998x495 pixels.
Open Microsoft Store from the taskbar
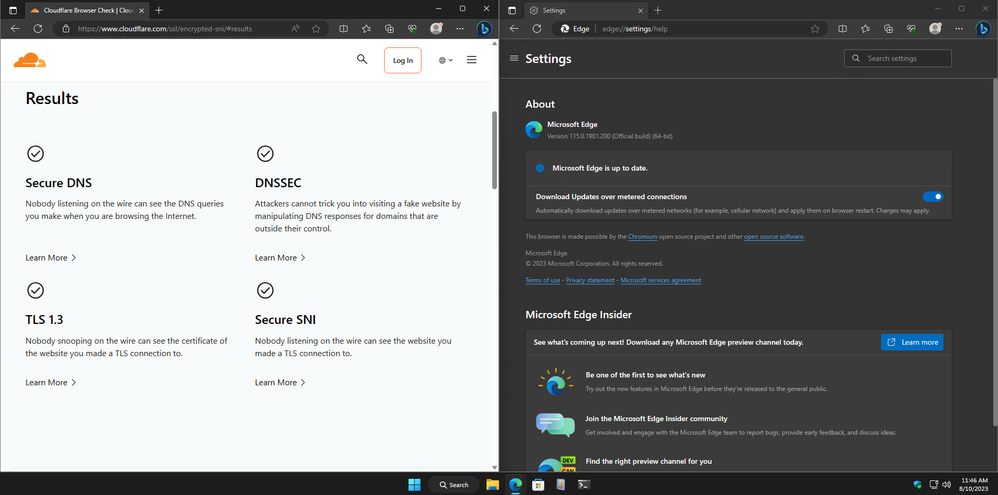point(538,485)
